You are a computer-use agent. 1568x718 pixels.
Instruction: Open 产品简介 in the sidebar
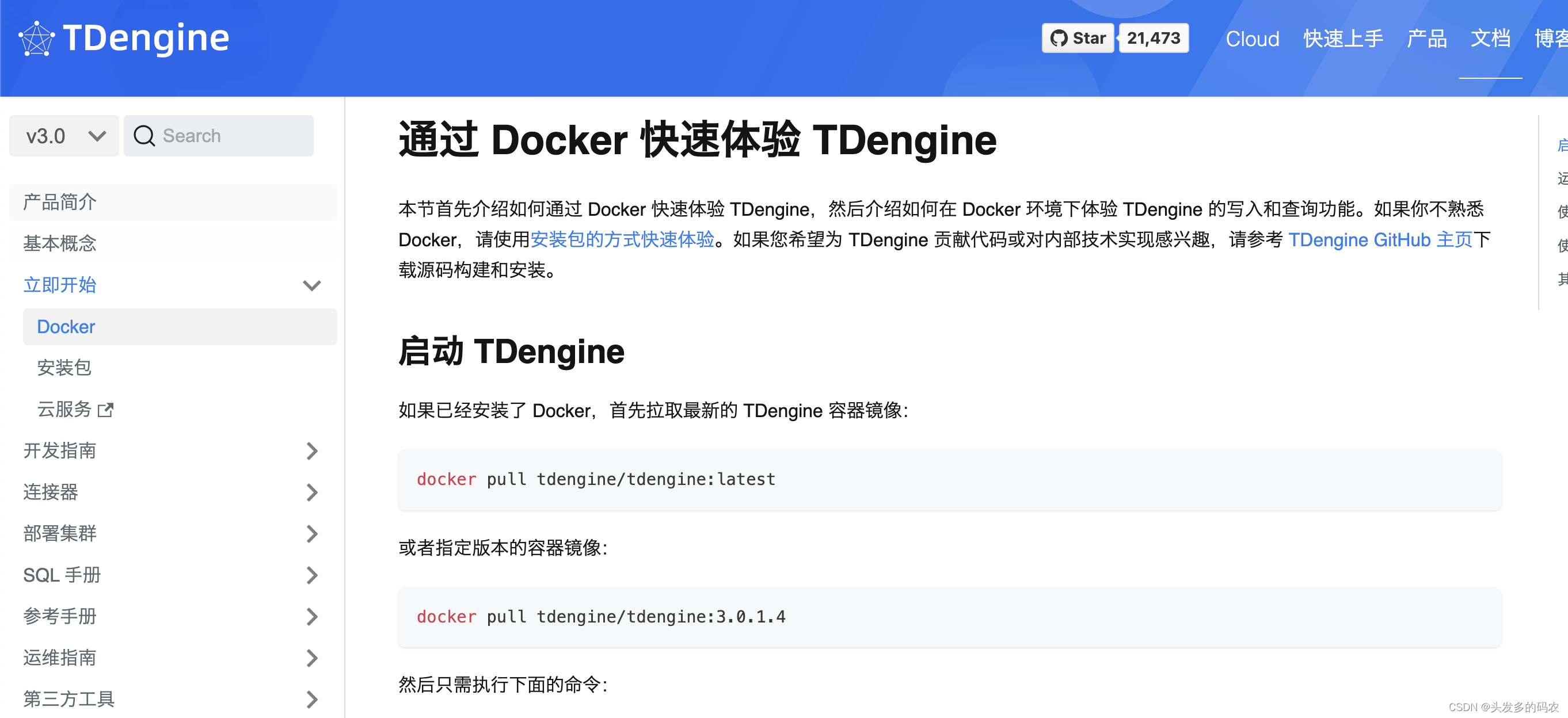click(x=173, y=202)
